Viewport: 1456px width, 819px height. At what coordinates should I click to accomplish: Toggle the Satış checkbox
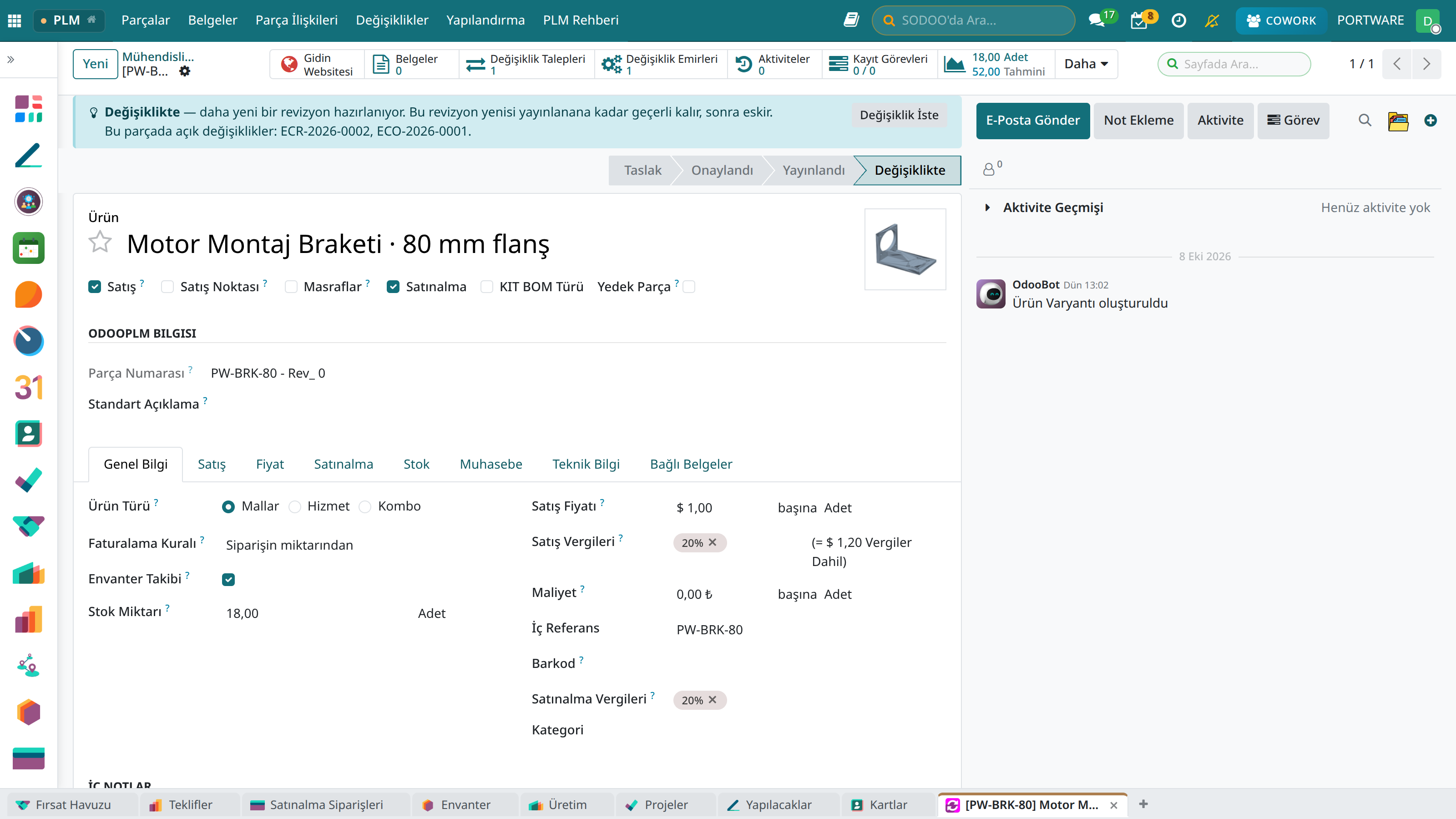[x=94, y=287]
